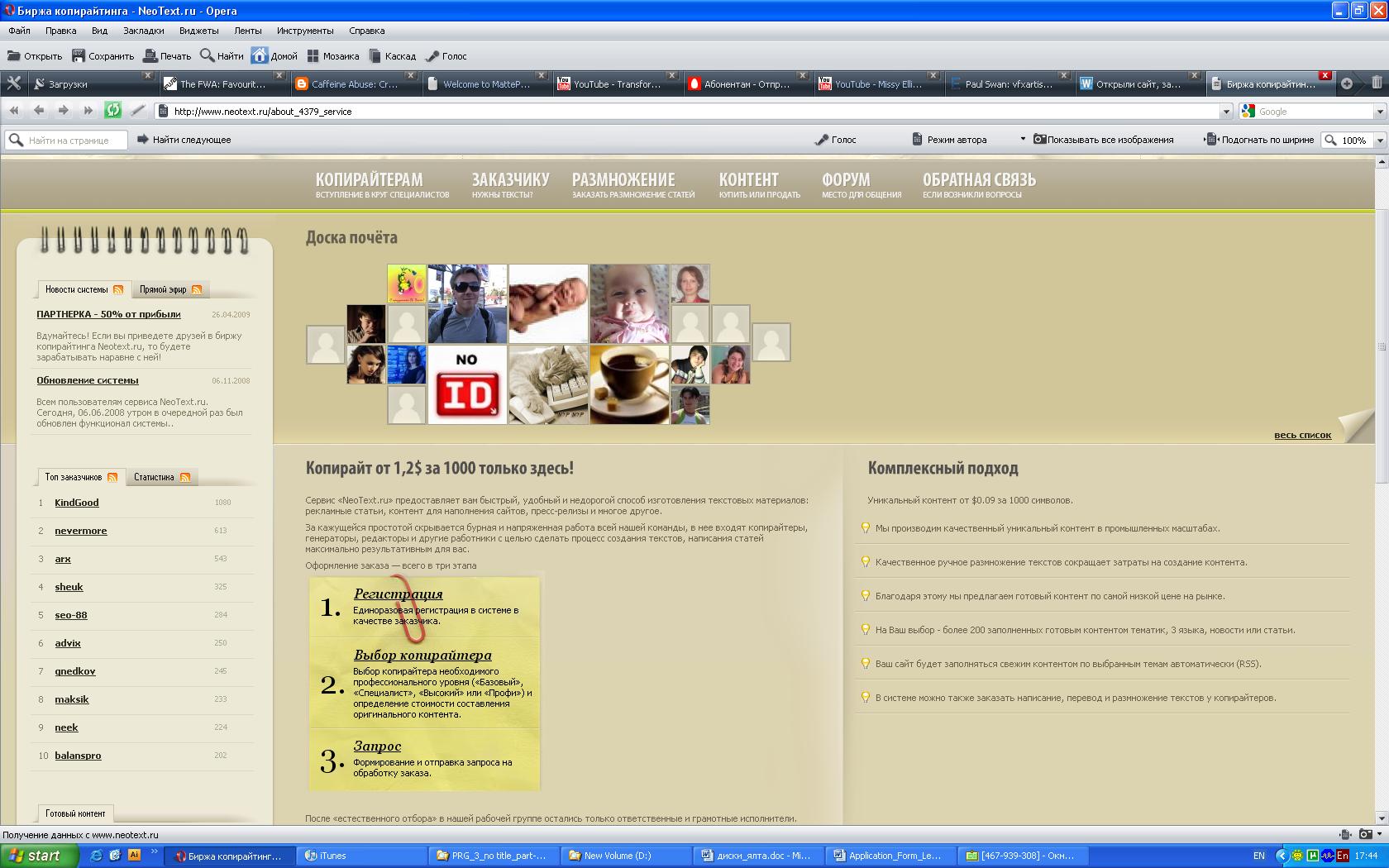Toggle Режим автора (author mode)
The image size is (1389, 868).
(949, 140)
